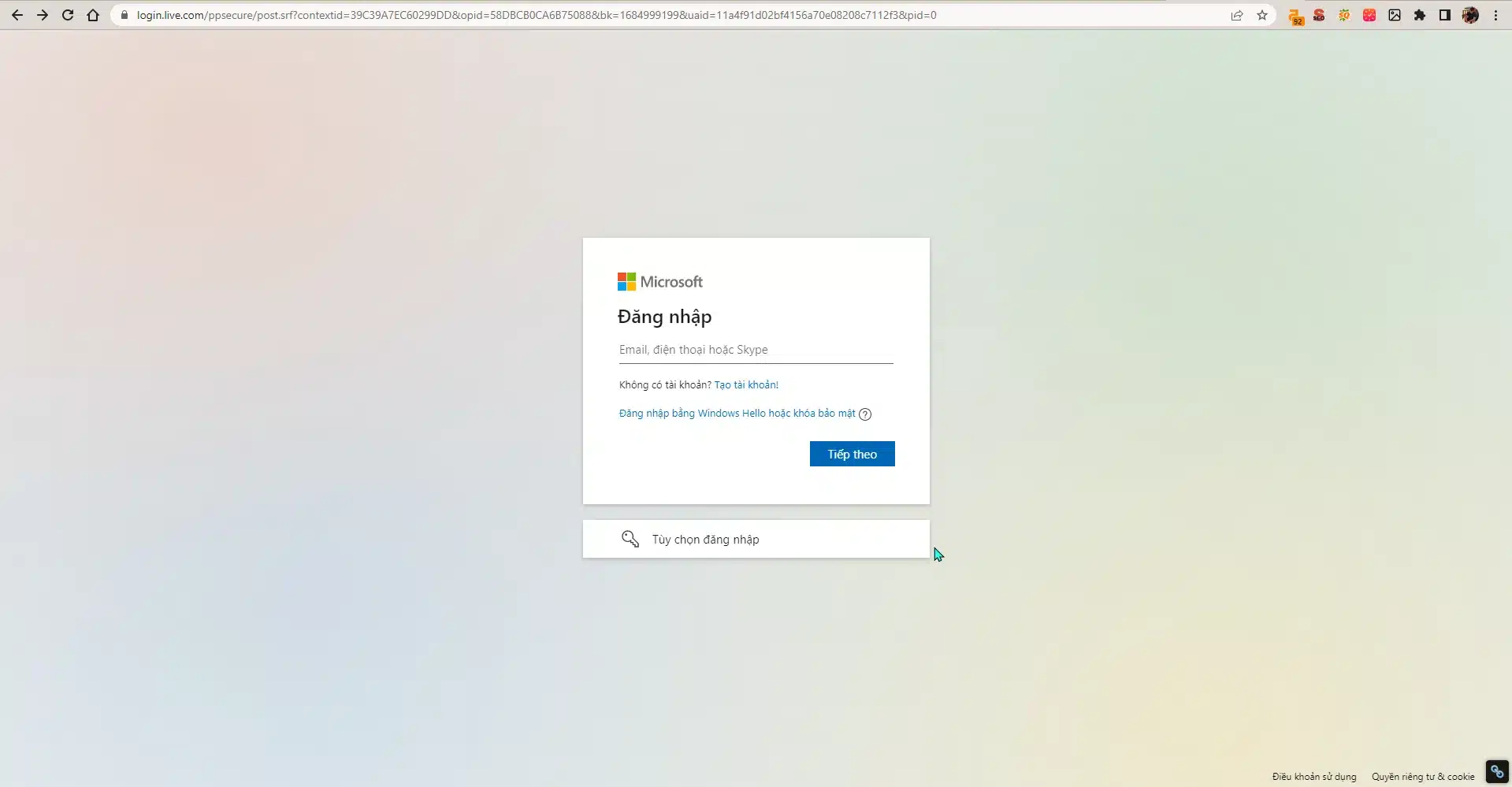This screenshot has height=787, width=1512.
Task: Open the browser home page
Action: coord(93,15)
